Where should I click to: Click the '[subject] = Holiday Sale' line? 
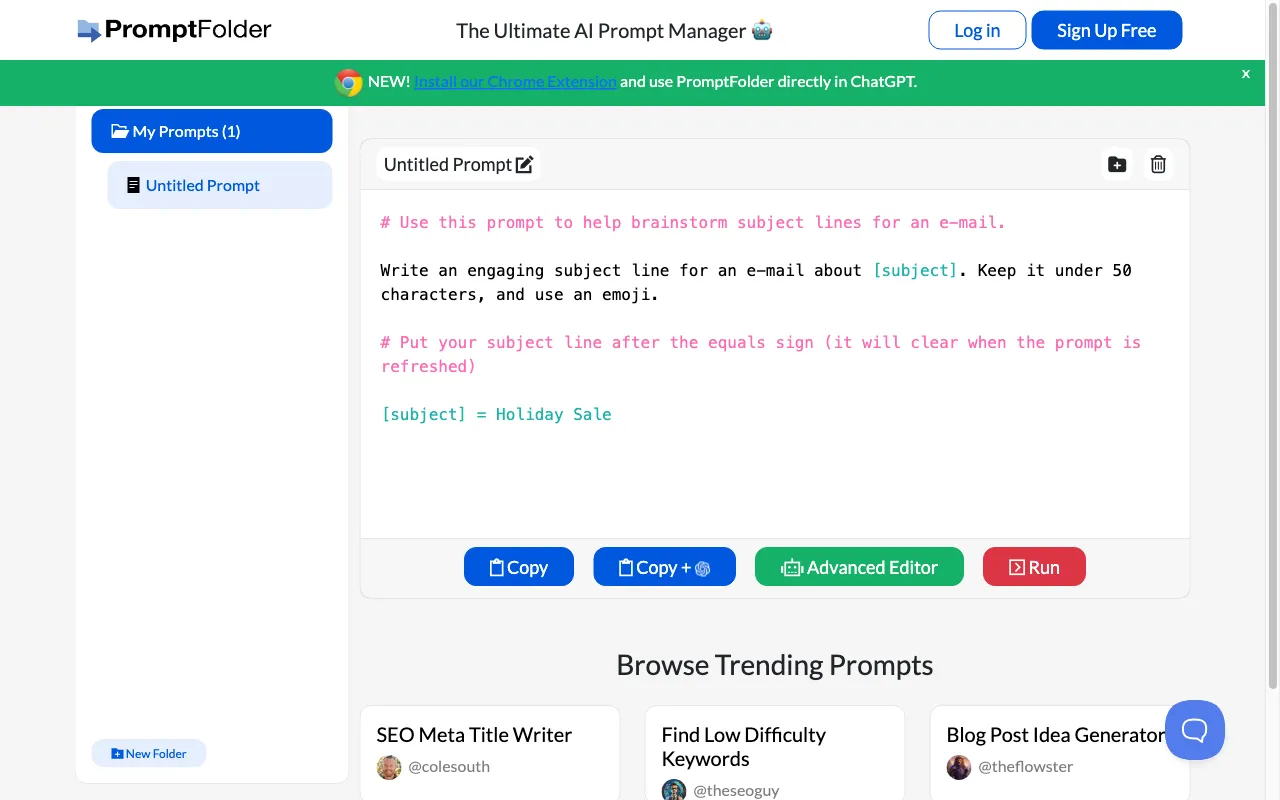tap(496, 414)
